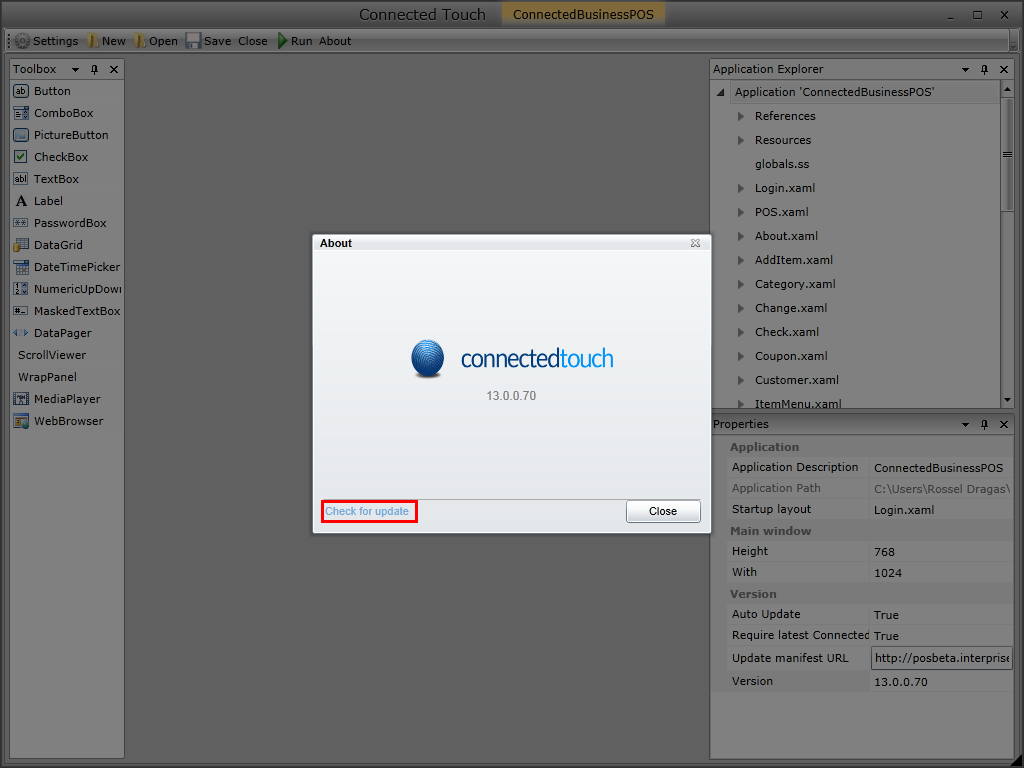The image size is (1024, 768).
Task: Expand the Resources node
Action: 741,140
